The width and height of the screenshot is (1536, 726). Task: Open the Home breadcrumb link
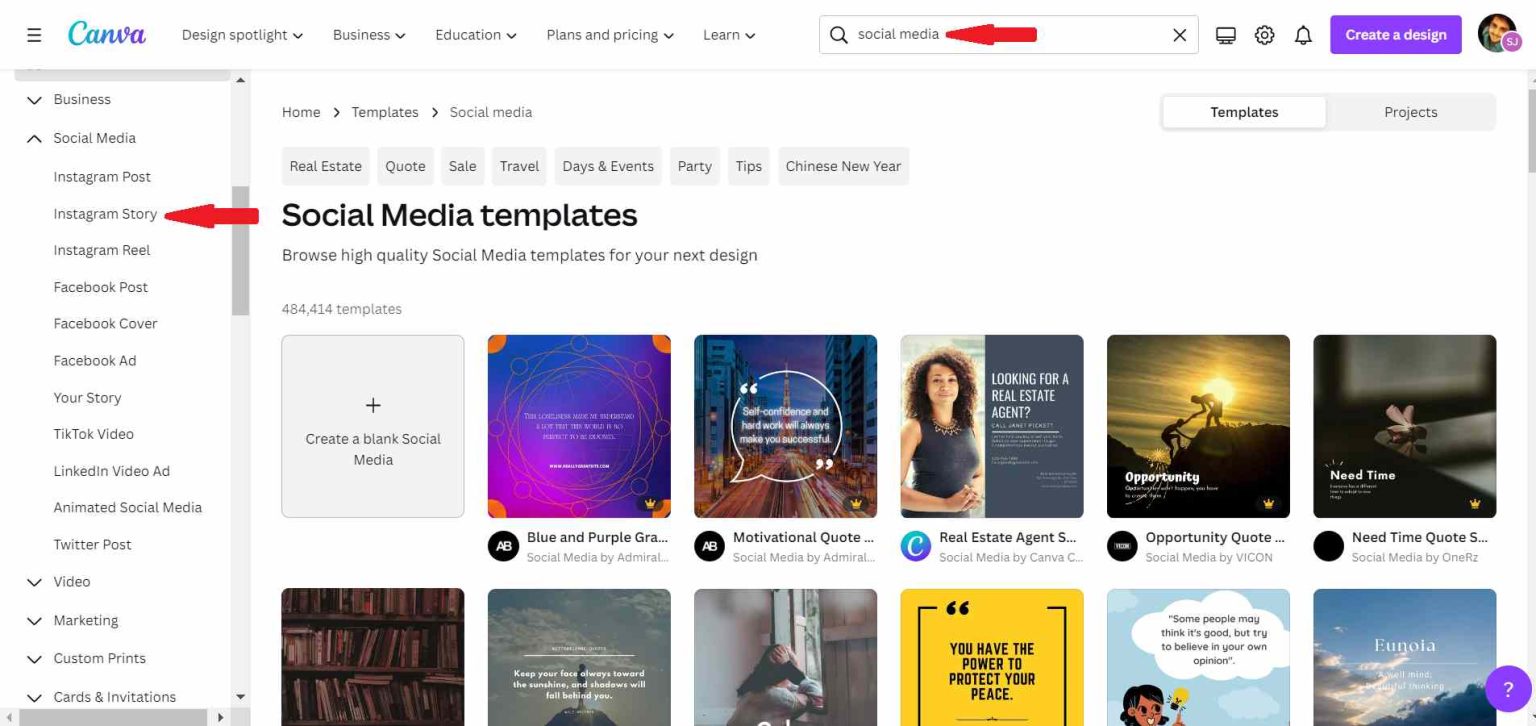[x=300, y=112]
